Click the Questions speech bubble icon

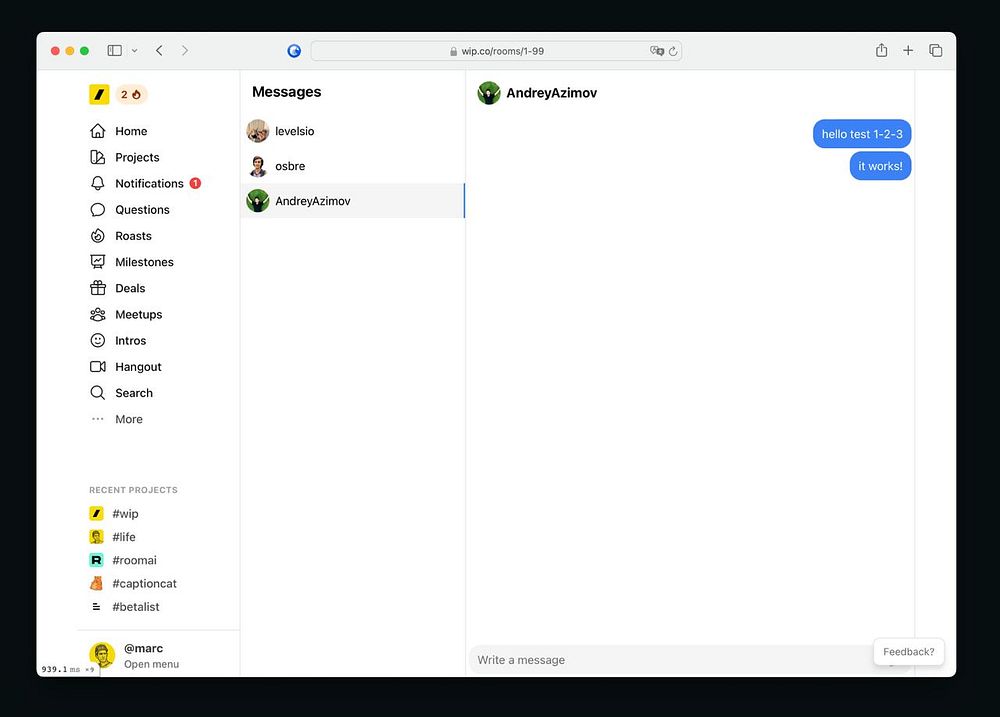point(98,209)
